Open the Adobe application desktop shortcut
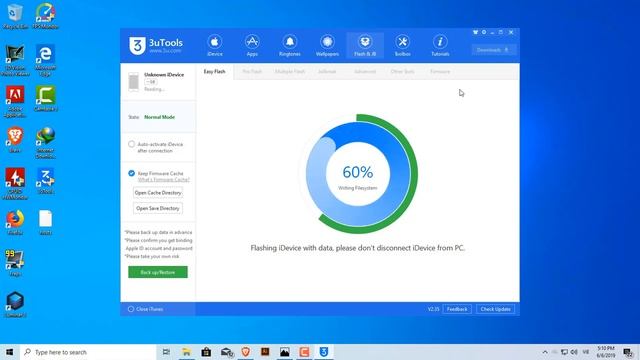640x360 pixels. click(x=16, y=102)
